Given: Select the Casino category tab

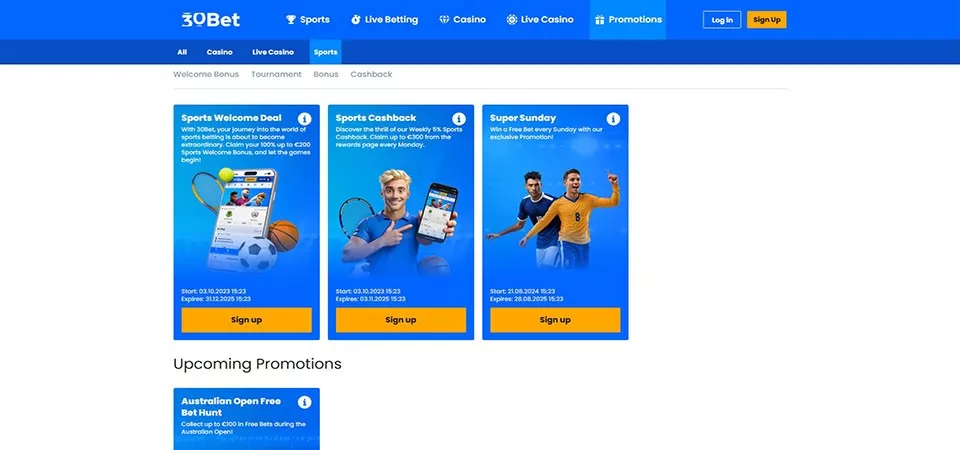Looking at the screenshot, I should (x=219, y=52).
